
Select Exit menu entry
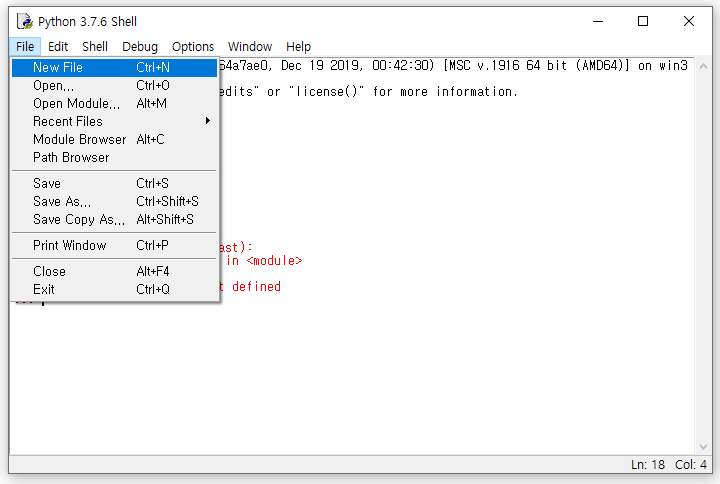114,289
